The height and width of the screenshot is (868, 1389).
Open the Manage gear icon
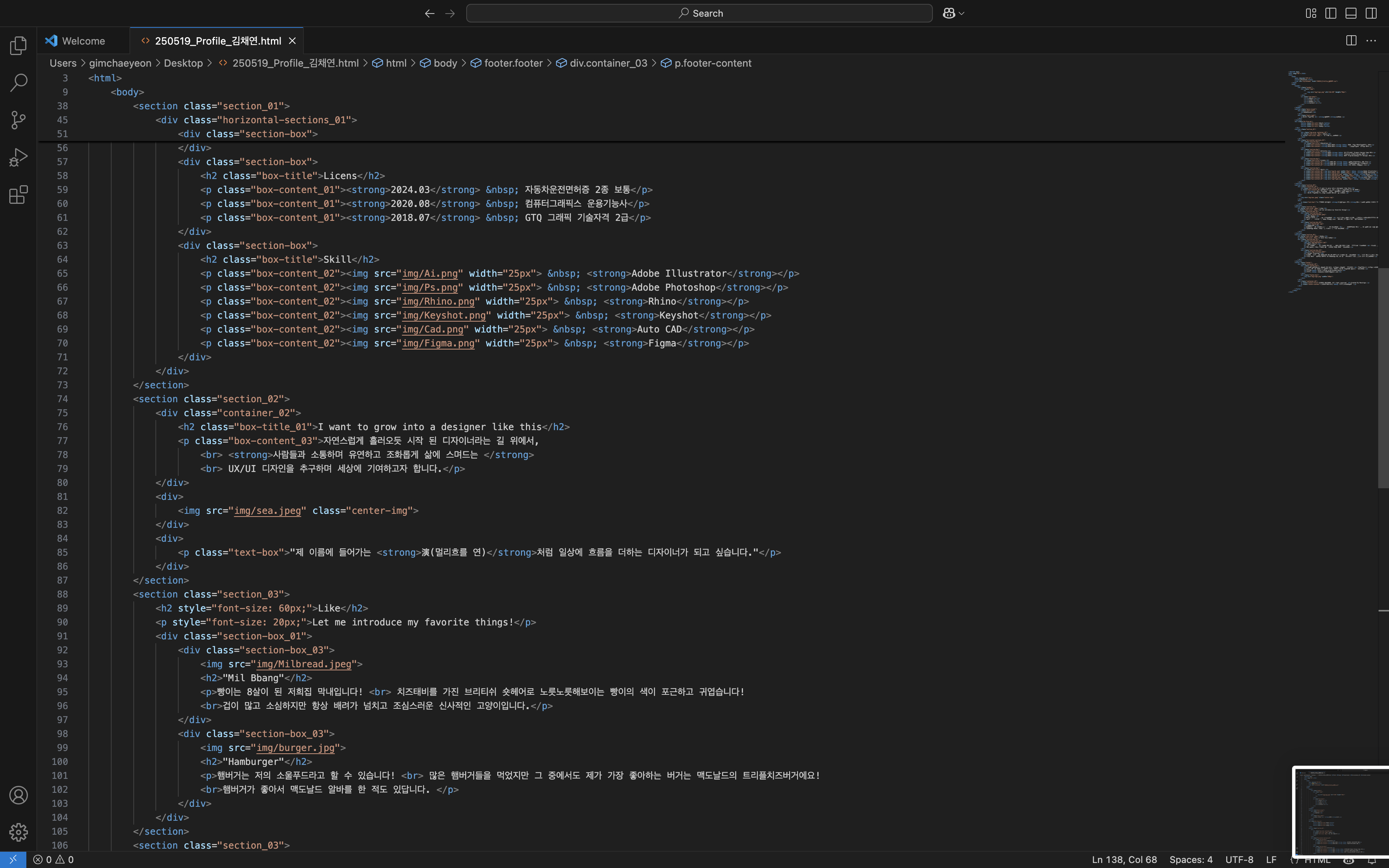point(18,832)
